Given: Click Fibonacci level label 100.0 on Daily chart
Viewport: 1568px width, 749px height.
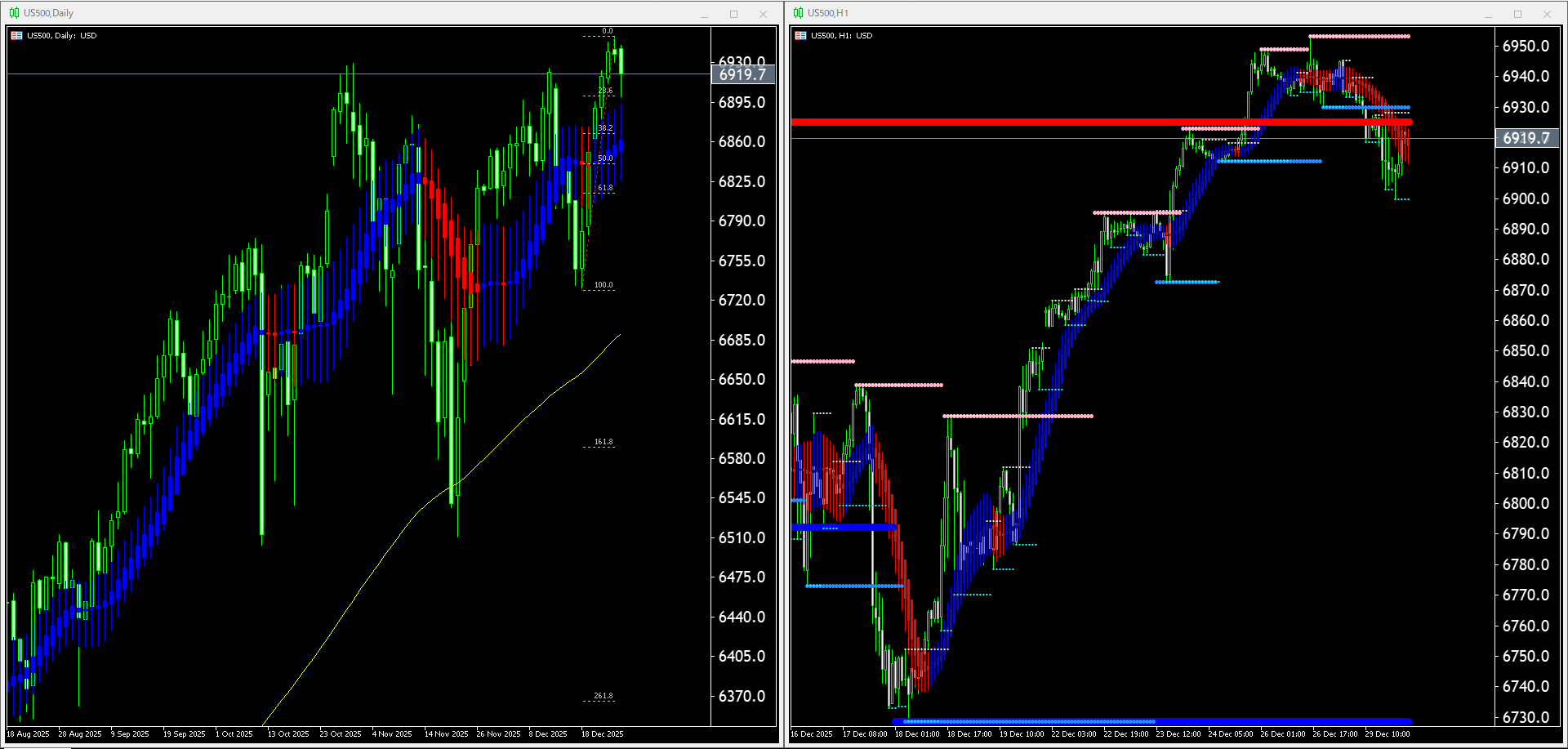Looking at the screenshot, I should point(604,285).
